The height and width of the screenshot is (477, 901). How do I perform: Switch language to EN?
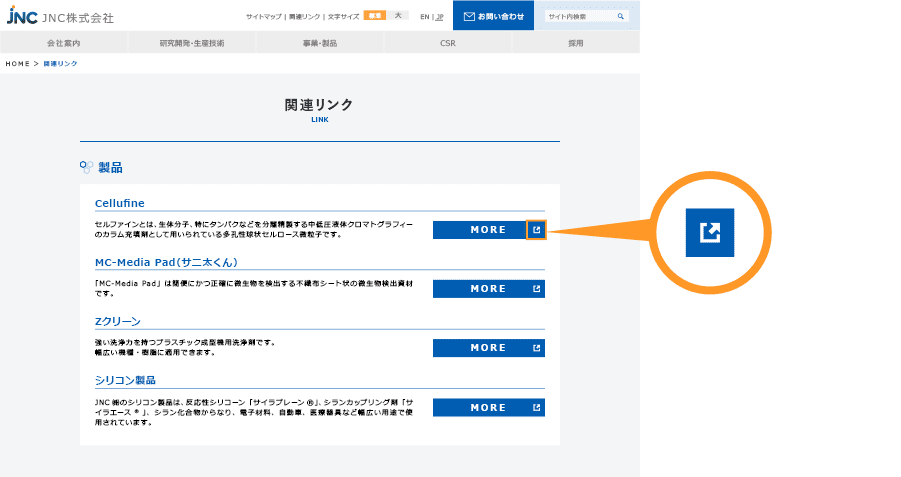coord(425,17)
